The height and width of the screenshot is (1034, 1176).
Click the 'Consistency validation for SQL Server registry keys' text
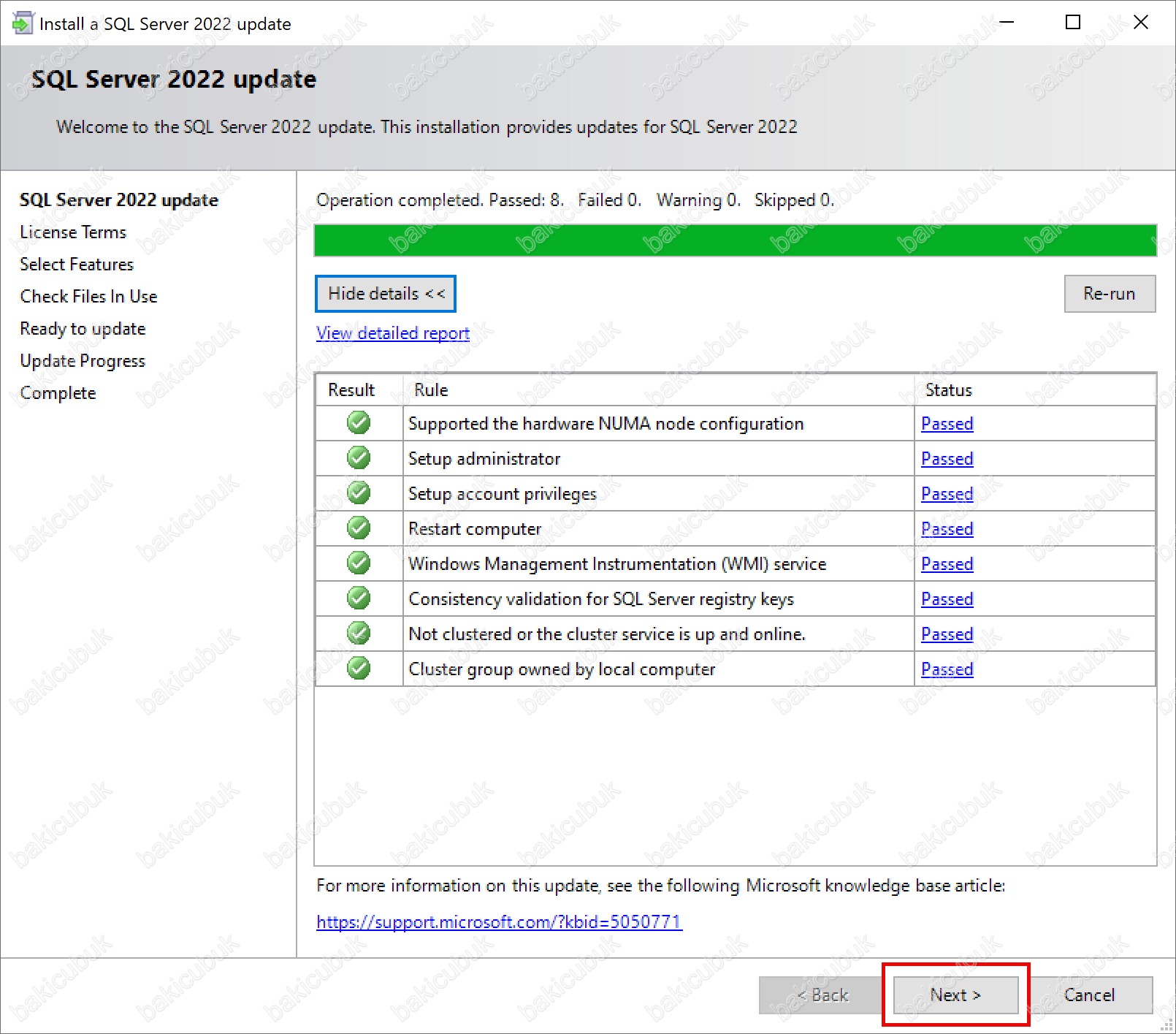coord(601,599)
